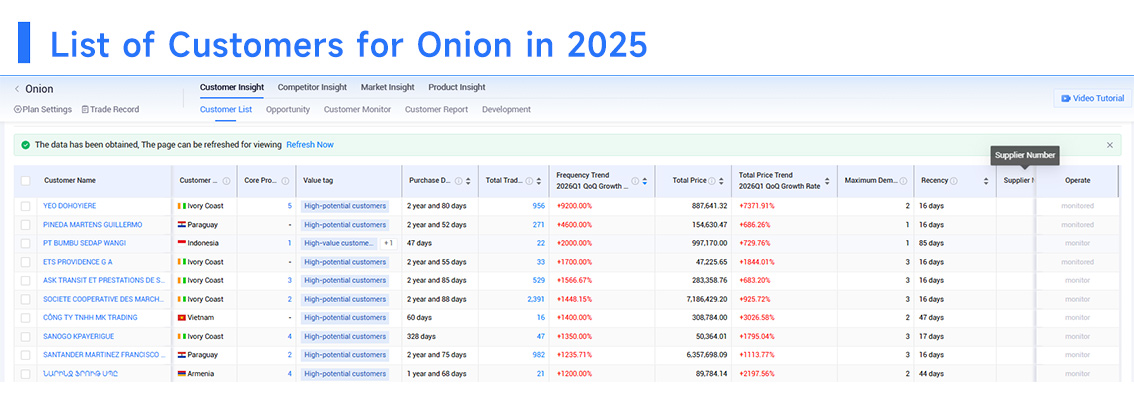The height and width of the screenshot is (413, 1134).
Task: Click info icon on Purchase D... header
Action: 459,181
